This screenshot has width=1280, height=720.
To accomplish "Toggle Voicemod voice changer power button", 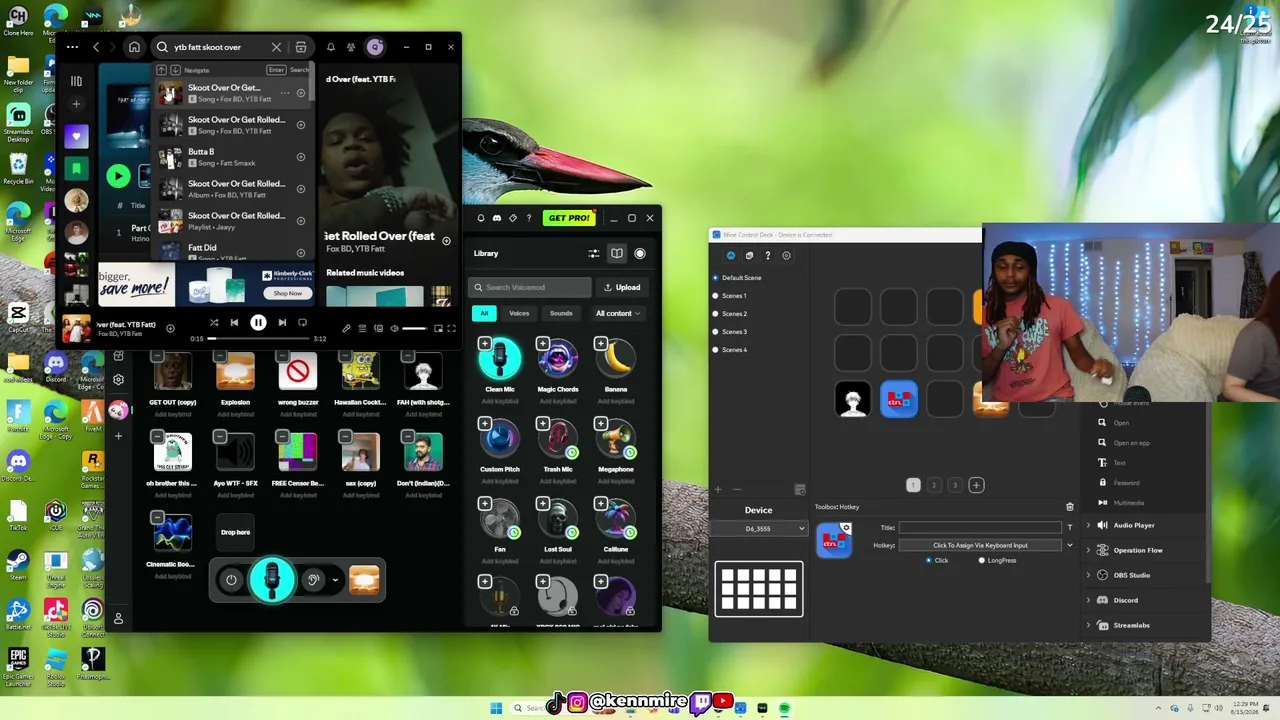I will (231, 580).
